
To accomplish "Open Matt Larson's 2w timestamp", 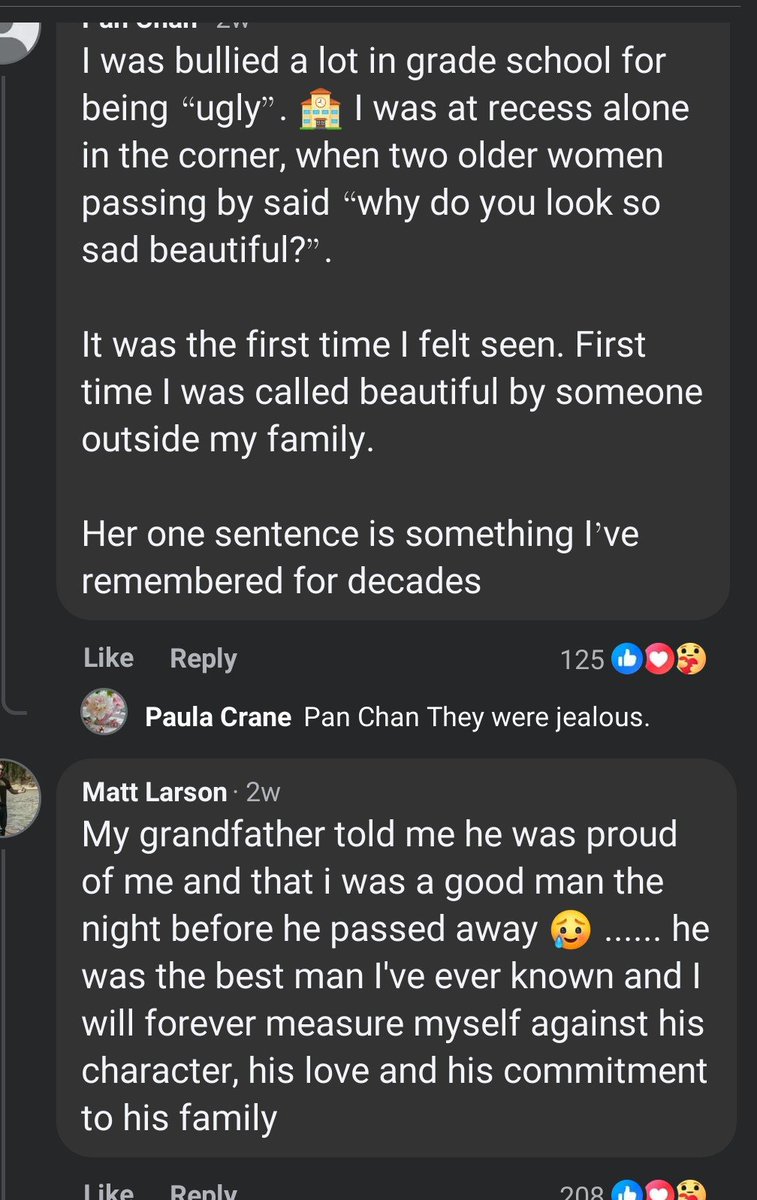I will pyautogui.click(x=263, y=793).
